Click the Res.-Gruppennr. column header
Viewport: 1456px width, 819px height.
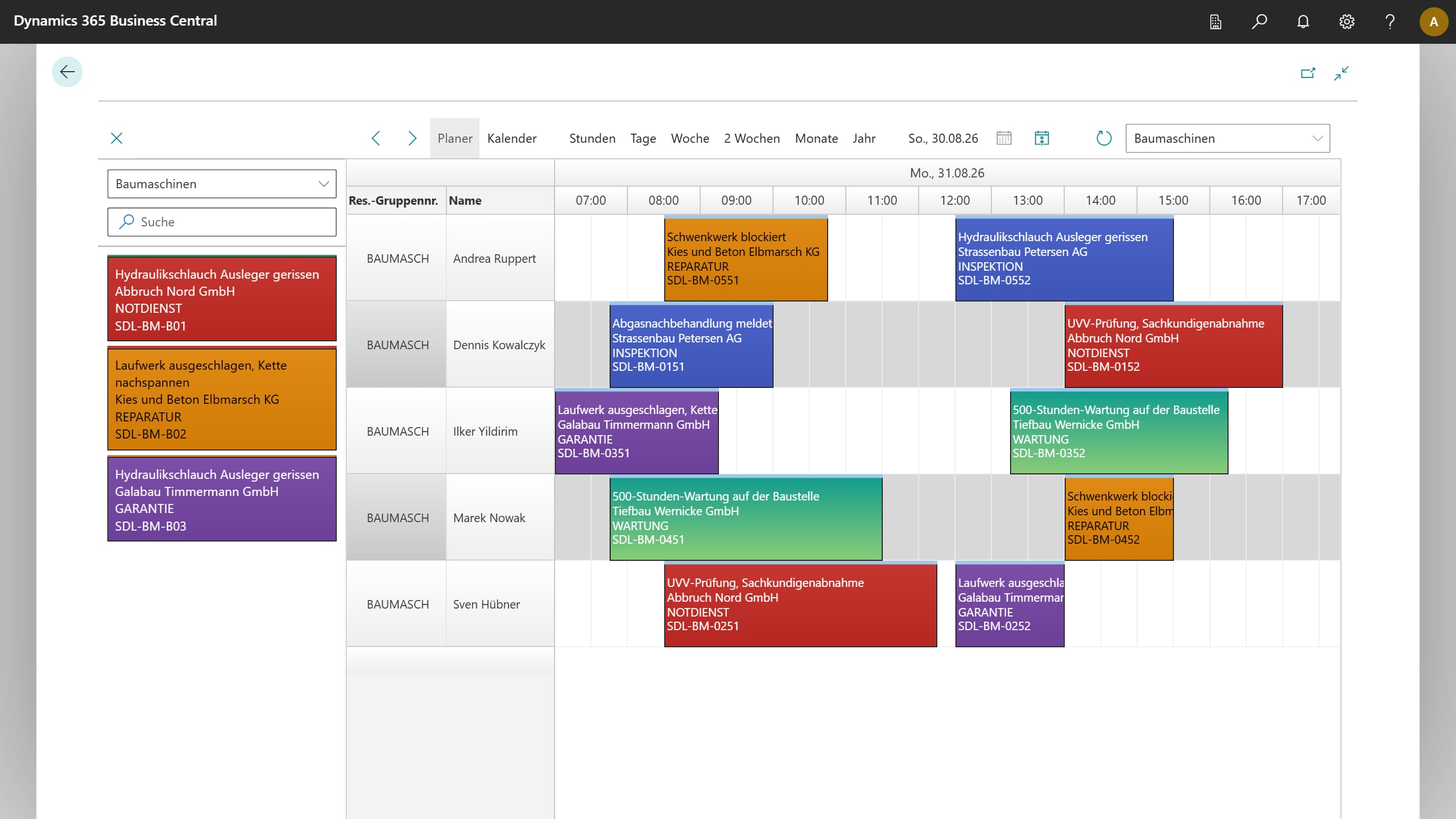(x=396, y=200)
